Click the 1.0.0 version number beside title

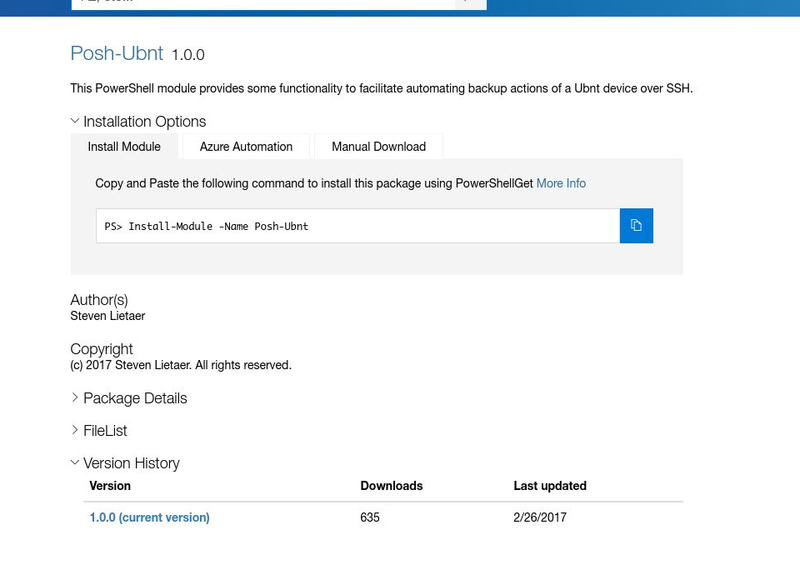(188, 55)
